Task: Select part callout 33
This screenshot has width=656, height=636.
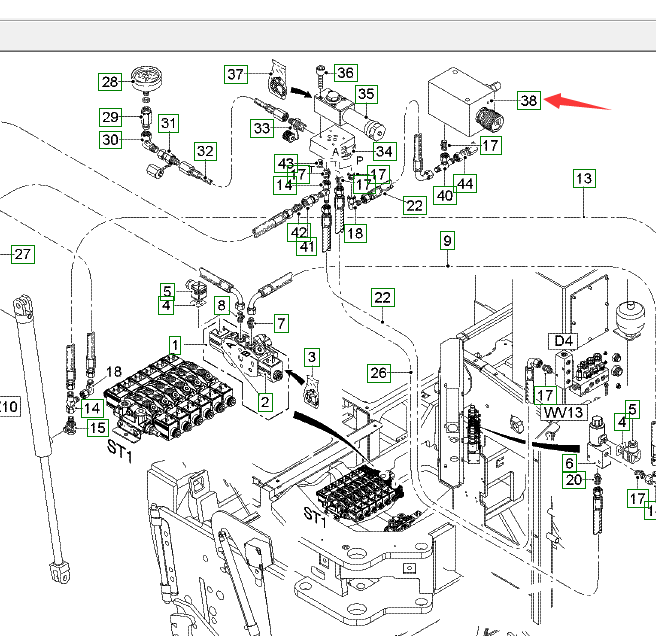Action: 261,128
